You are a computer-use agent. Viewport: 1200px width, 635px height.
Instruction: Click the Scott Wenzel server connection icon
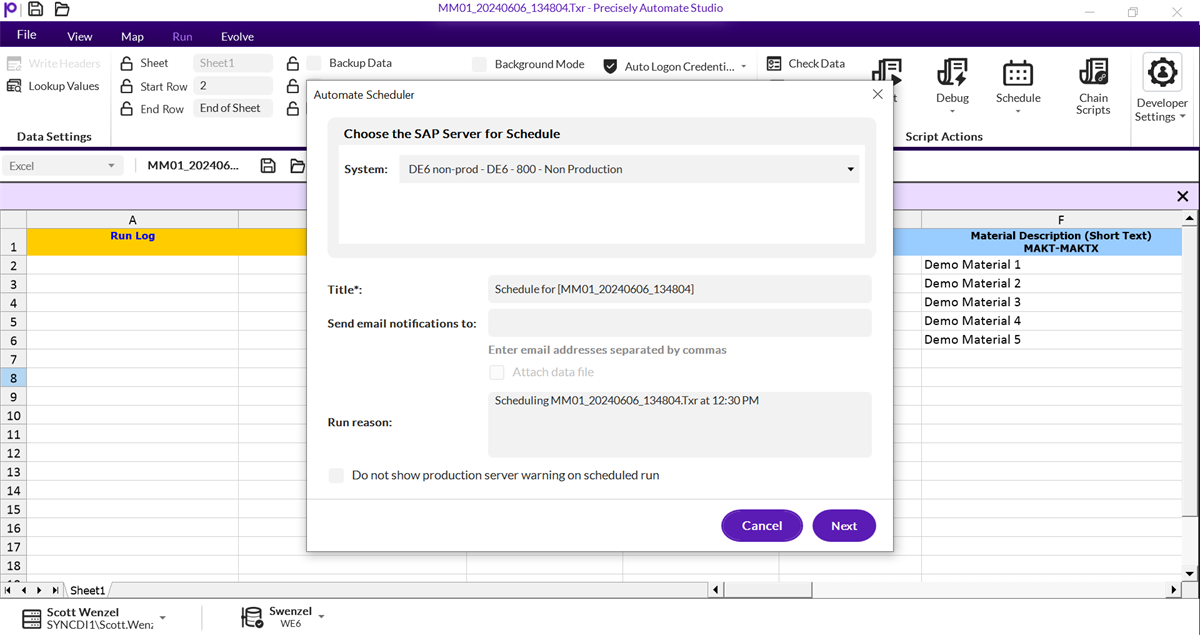[x=32, y=618]
